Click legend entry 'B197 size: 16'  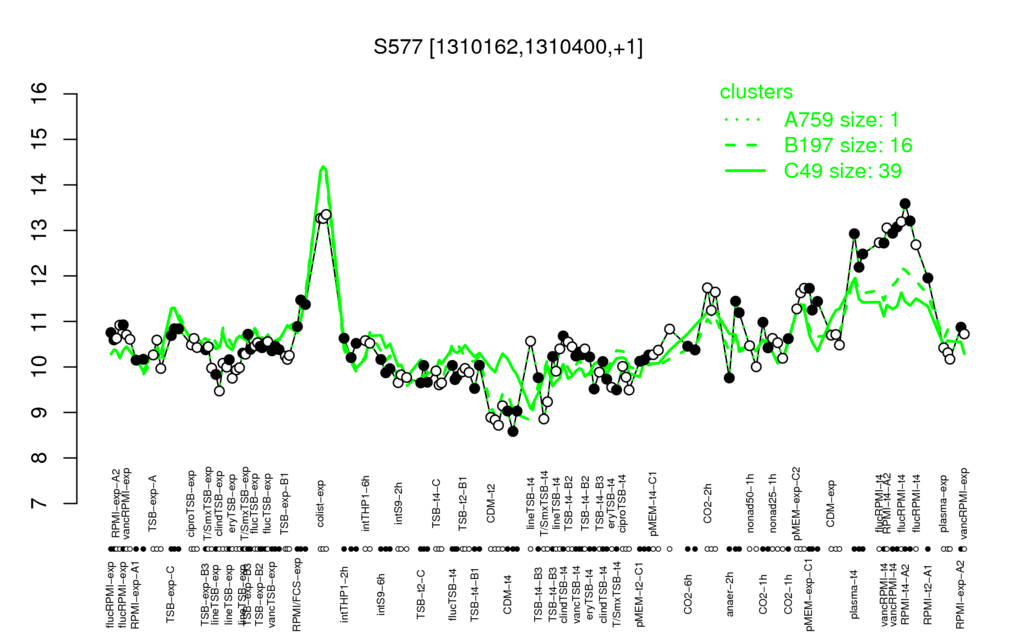coord(848,145)
